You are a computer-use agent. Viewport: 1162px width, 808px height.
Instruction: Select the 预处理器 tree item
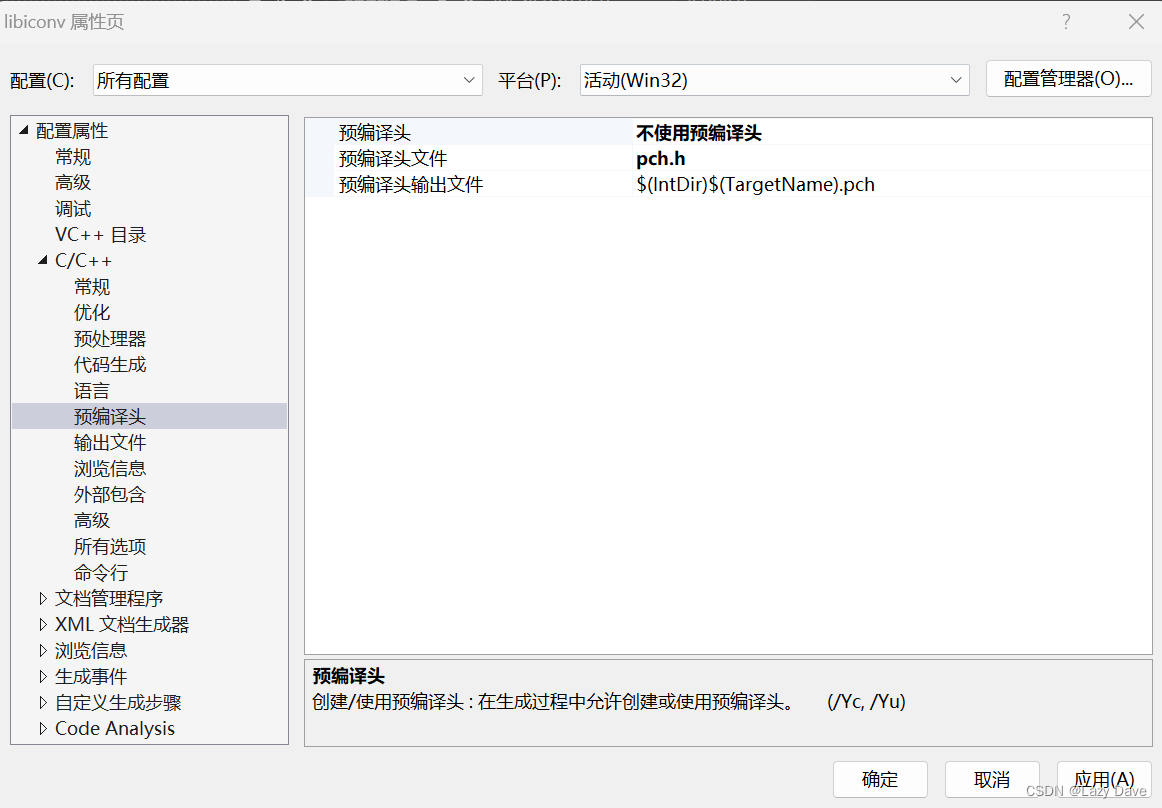(x=110, y=339)
